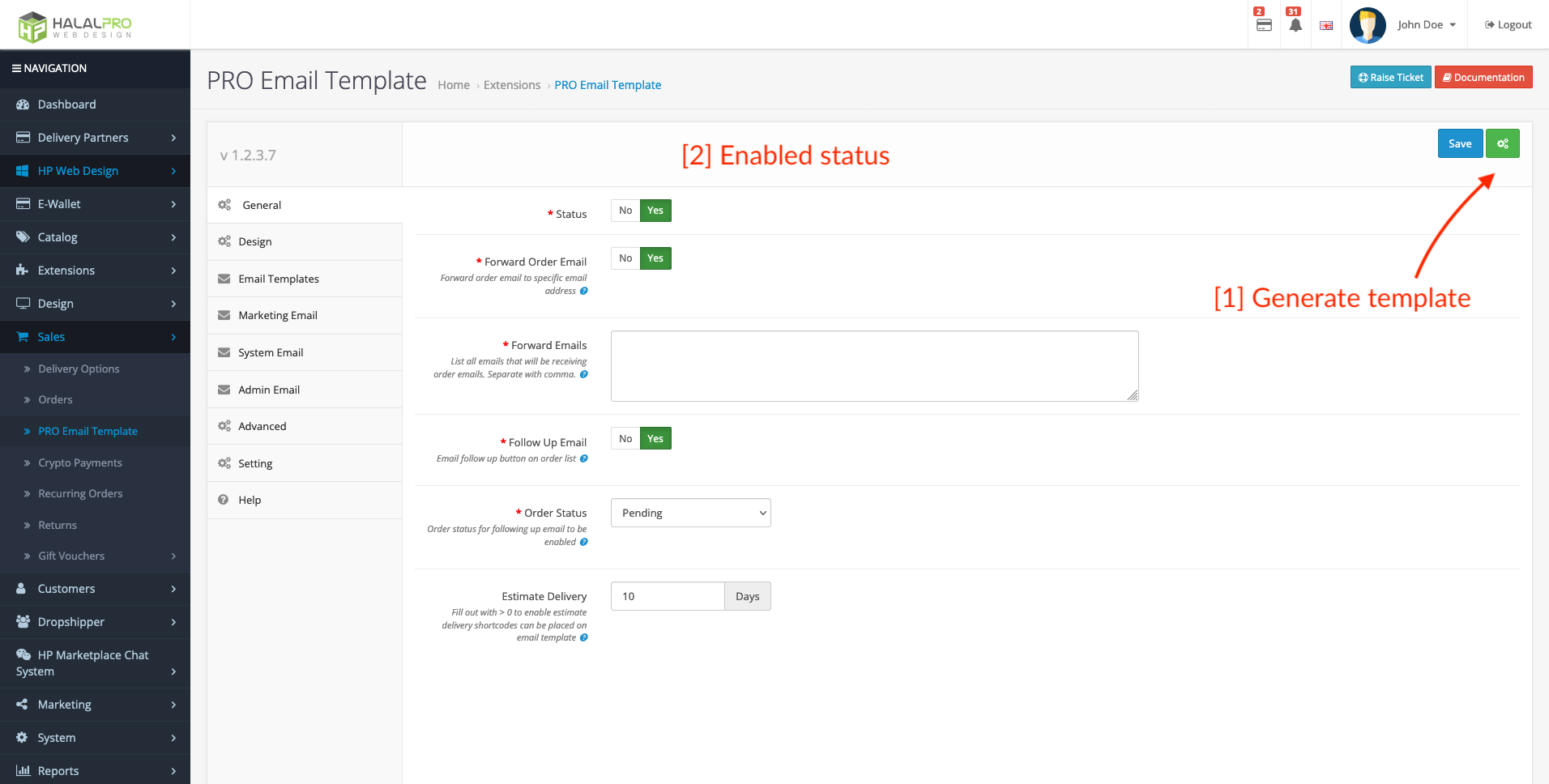Click the language flag icon

[1326, 25]
